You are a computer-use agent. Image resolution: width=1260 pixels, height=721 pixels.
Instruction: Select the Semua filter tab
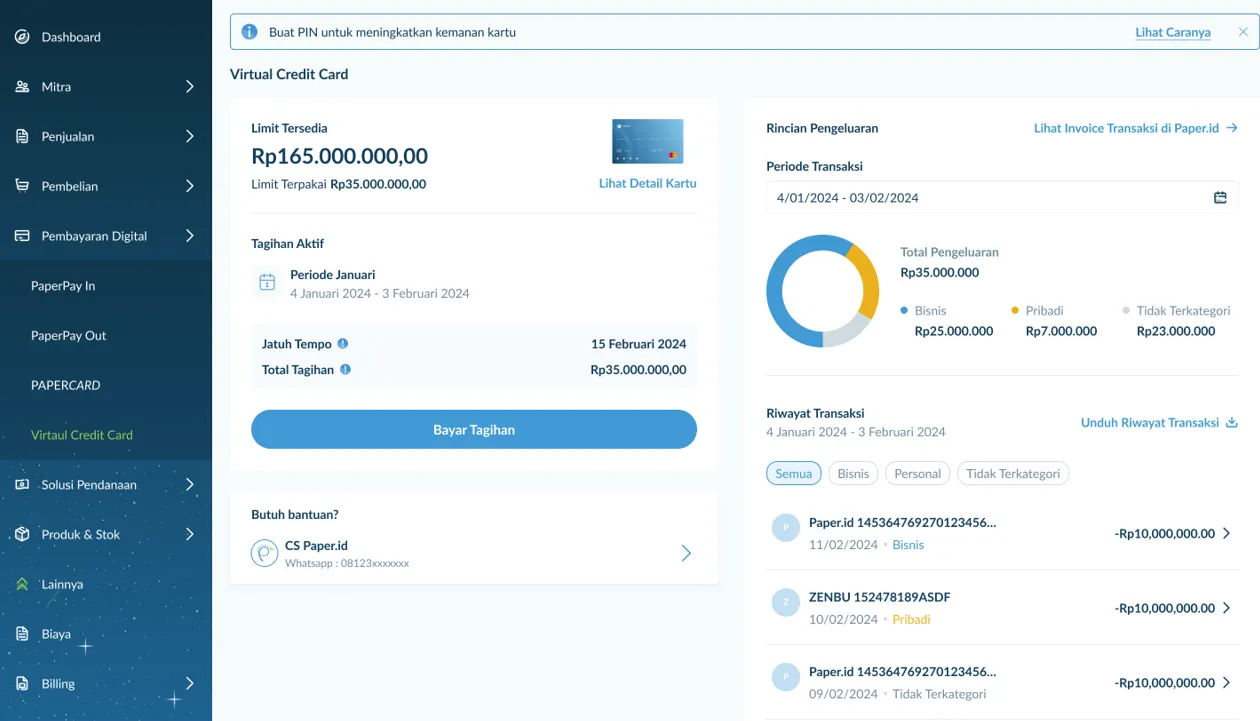[793, 473]
